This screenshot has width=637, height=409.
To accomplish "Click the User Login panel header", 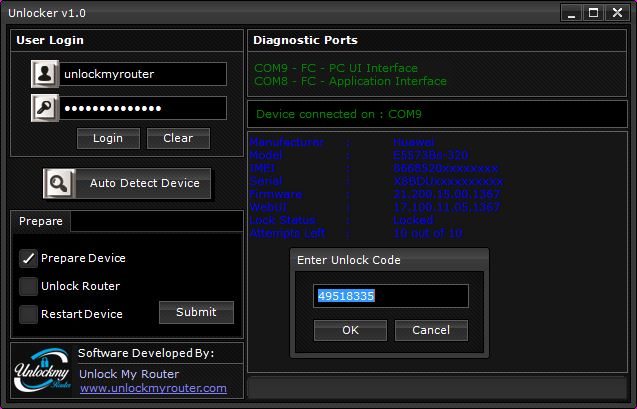I will tap(50, 40).
